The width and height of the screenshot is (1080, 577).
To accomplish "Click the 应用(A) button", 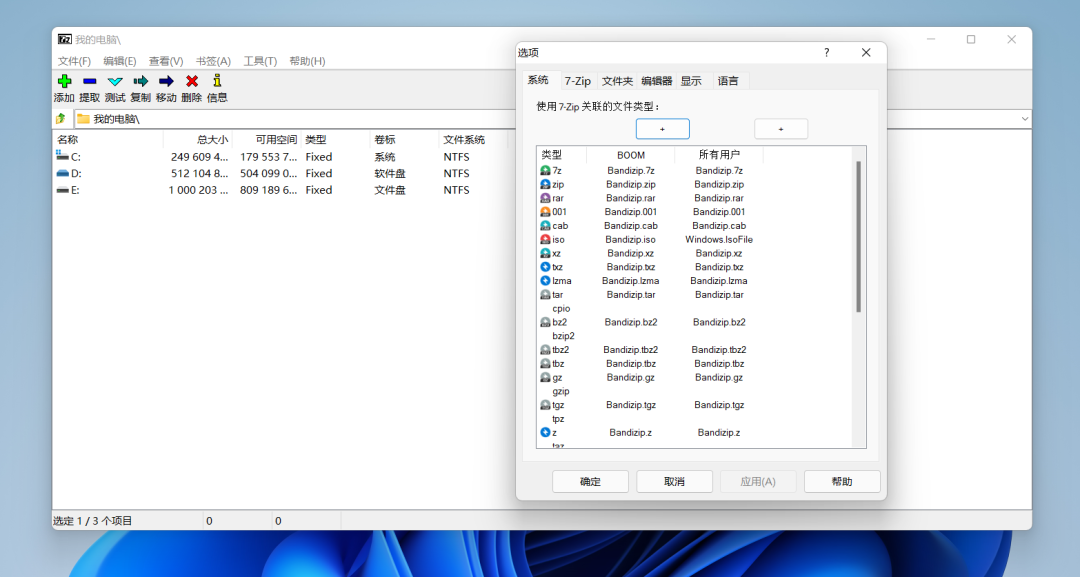I will [x=758, y=481].
